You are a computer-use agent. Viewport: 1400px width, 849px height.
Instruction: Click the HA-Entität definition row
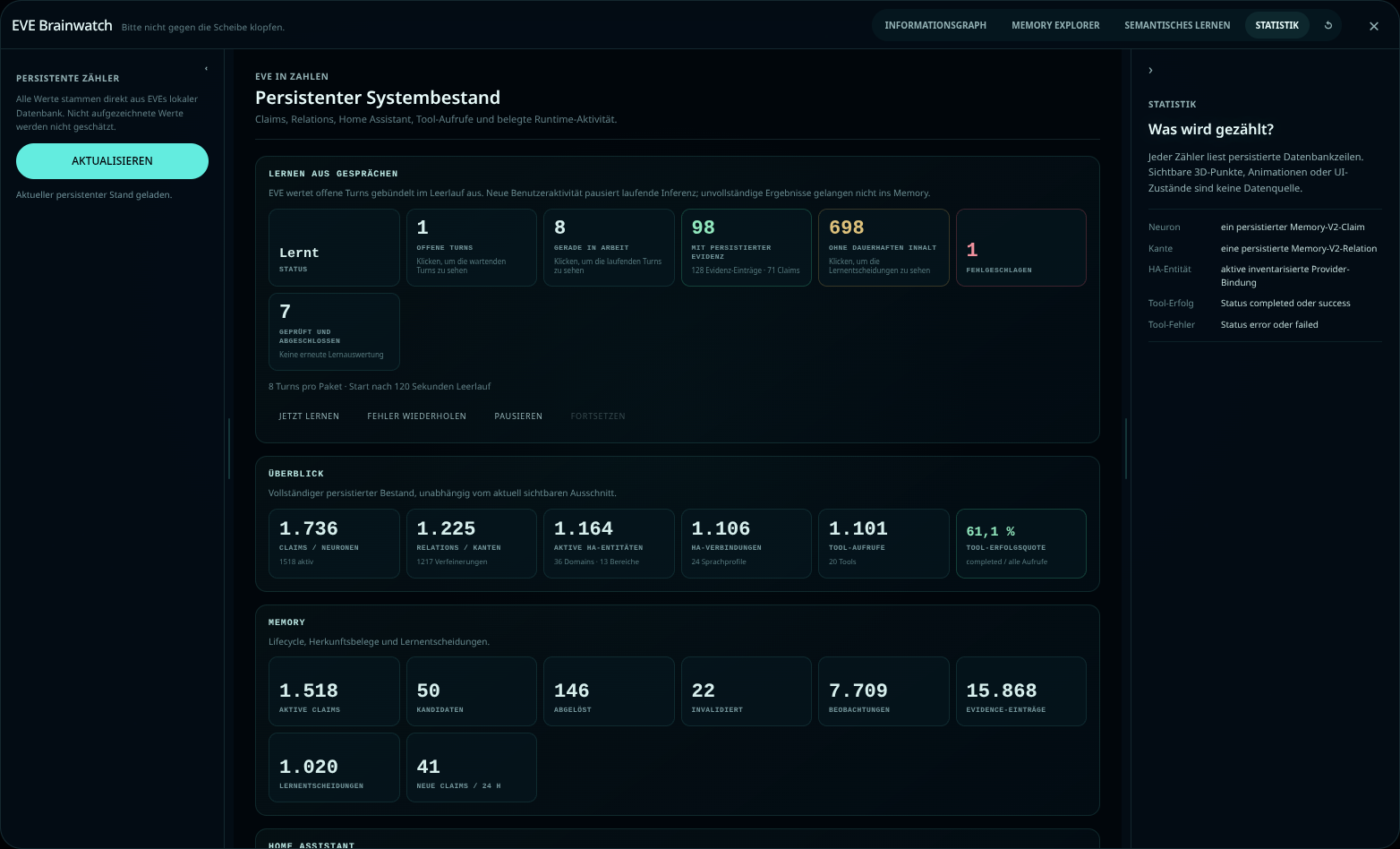[1265, 276]
